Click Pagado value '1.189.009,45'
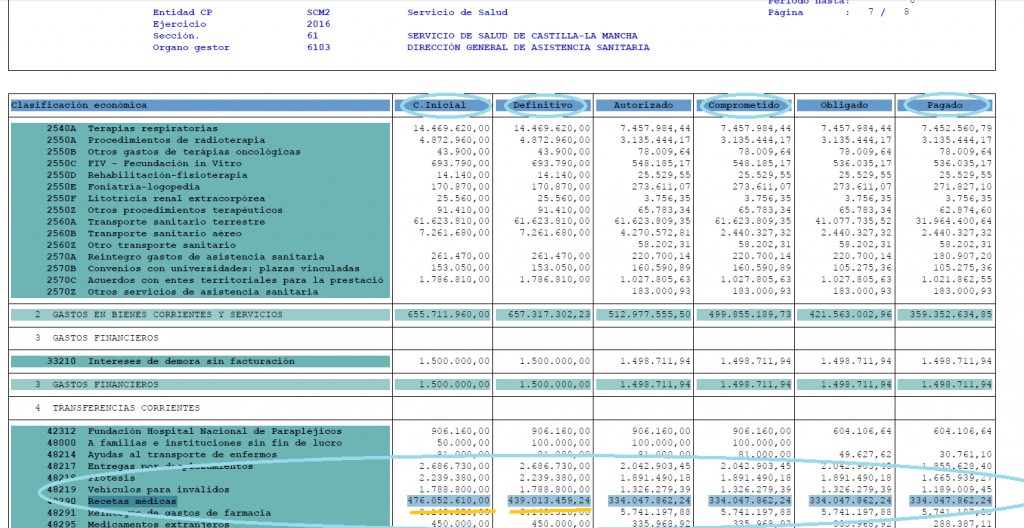The height and width of the screenshot is (528, 1024). 956,489
